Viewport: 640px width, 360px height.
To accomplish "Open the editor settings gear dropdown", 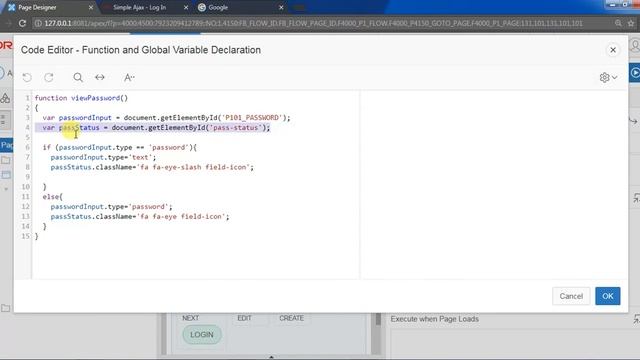I will coord(608,77).
